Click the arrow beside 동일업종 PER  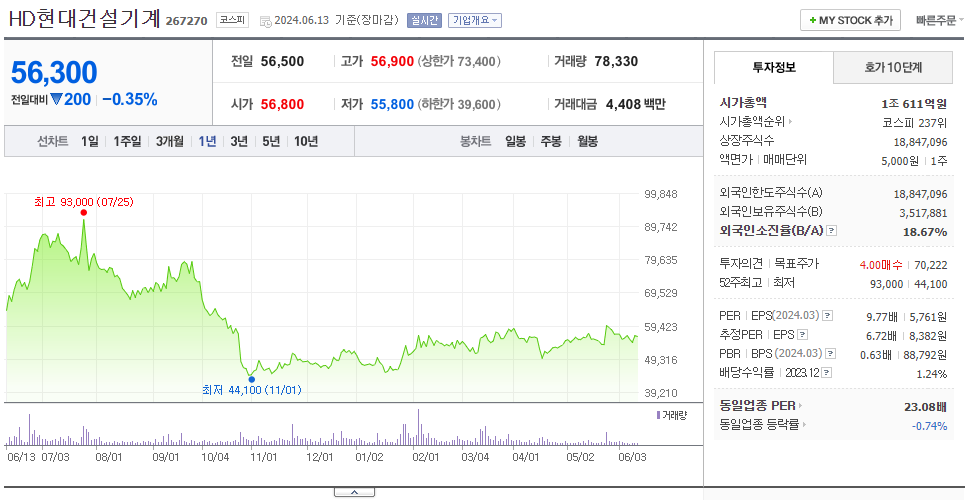[x=800, y=406]
